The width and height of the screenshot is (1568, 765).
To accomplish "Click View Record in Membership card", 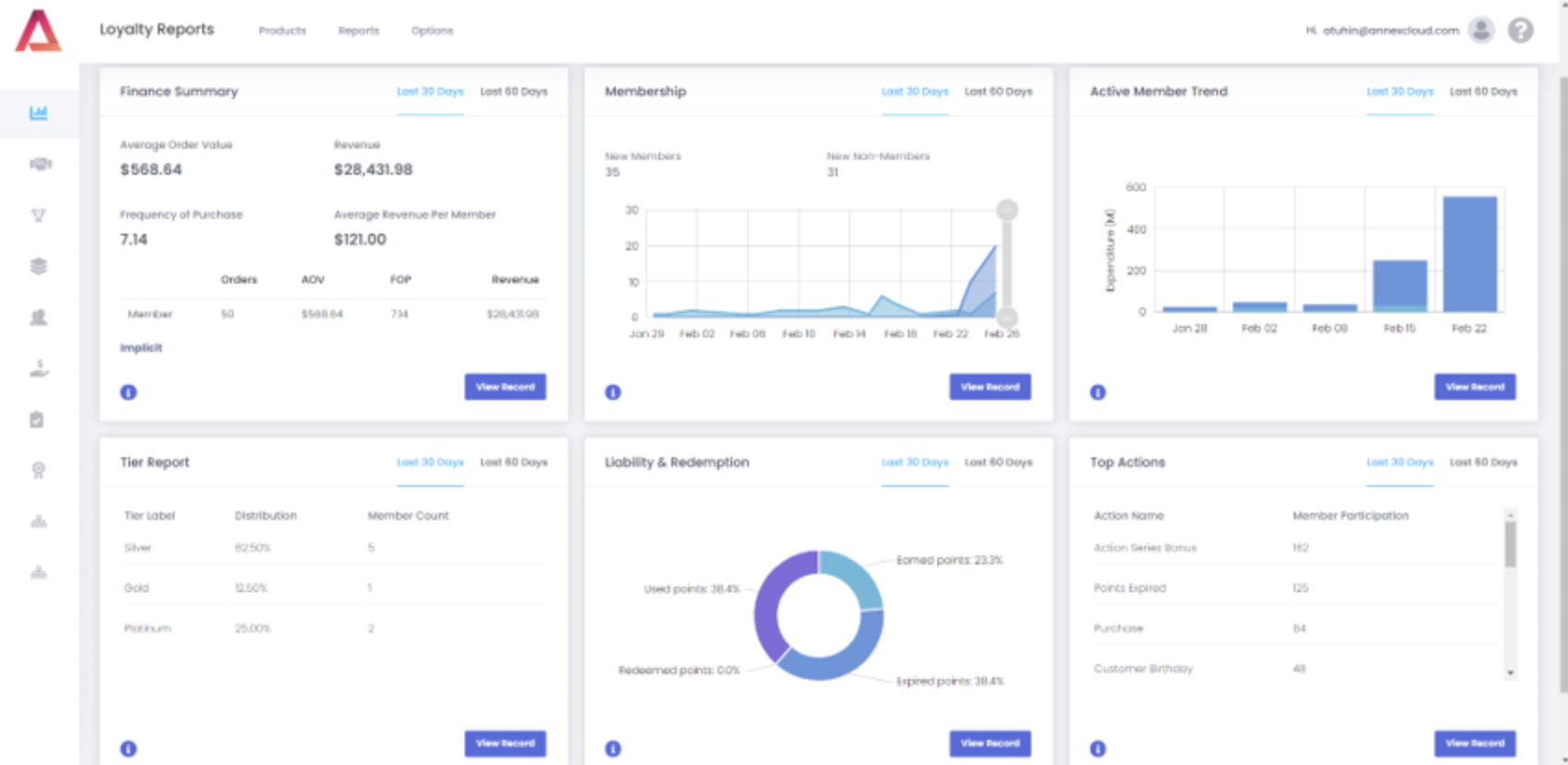I will [990, 387].
